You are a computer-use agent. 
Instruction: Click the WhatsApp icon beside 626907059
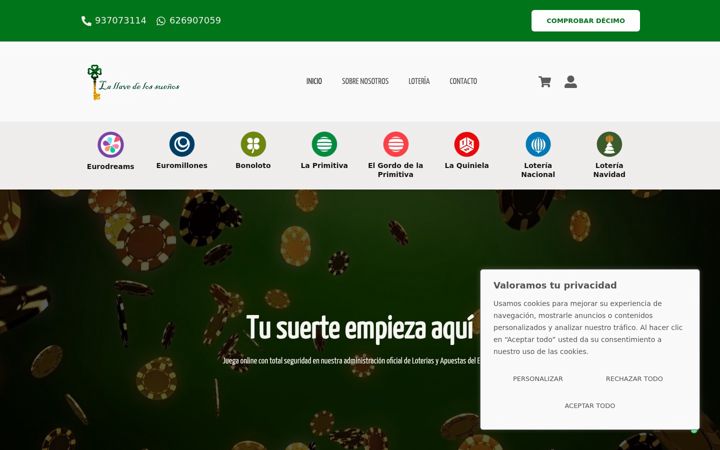(x=161, y=21)
